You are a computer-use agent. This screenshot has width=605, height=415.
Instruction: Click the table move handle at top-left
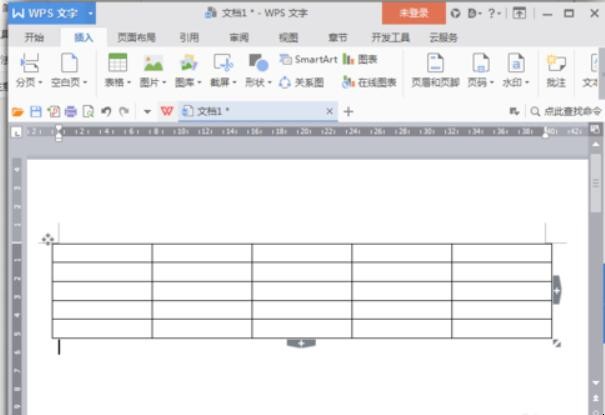point(47,239)
